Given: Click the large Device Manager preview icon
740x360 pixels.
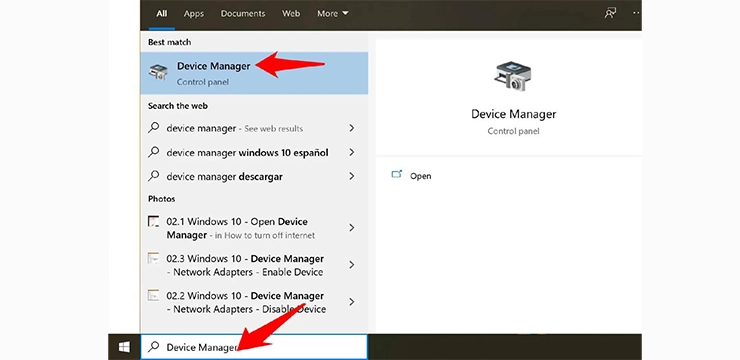Looking at the screenshot, I should 513,75.
